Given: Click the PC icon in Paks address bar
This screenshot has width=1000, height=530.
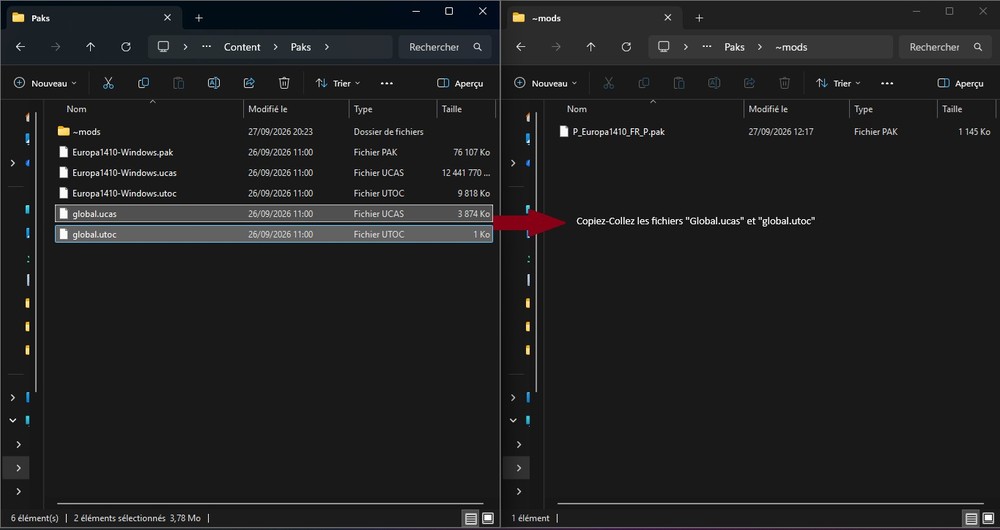Looking at the screenshot, I should point(164,47).
